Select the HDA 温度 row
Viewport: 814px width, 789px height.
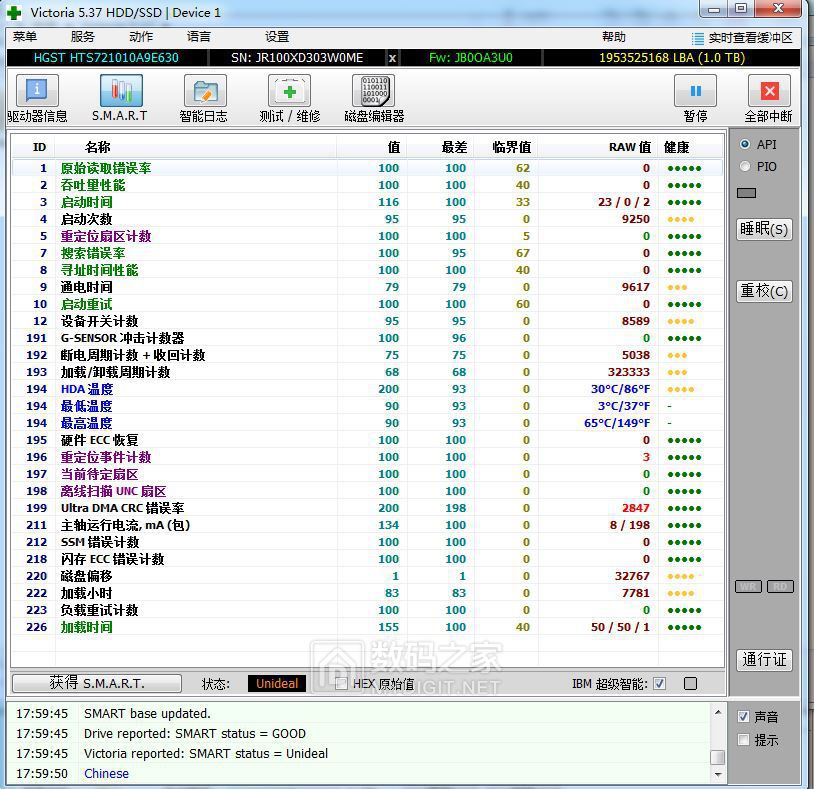coord(367,389)
